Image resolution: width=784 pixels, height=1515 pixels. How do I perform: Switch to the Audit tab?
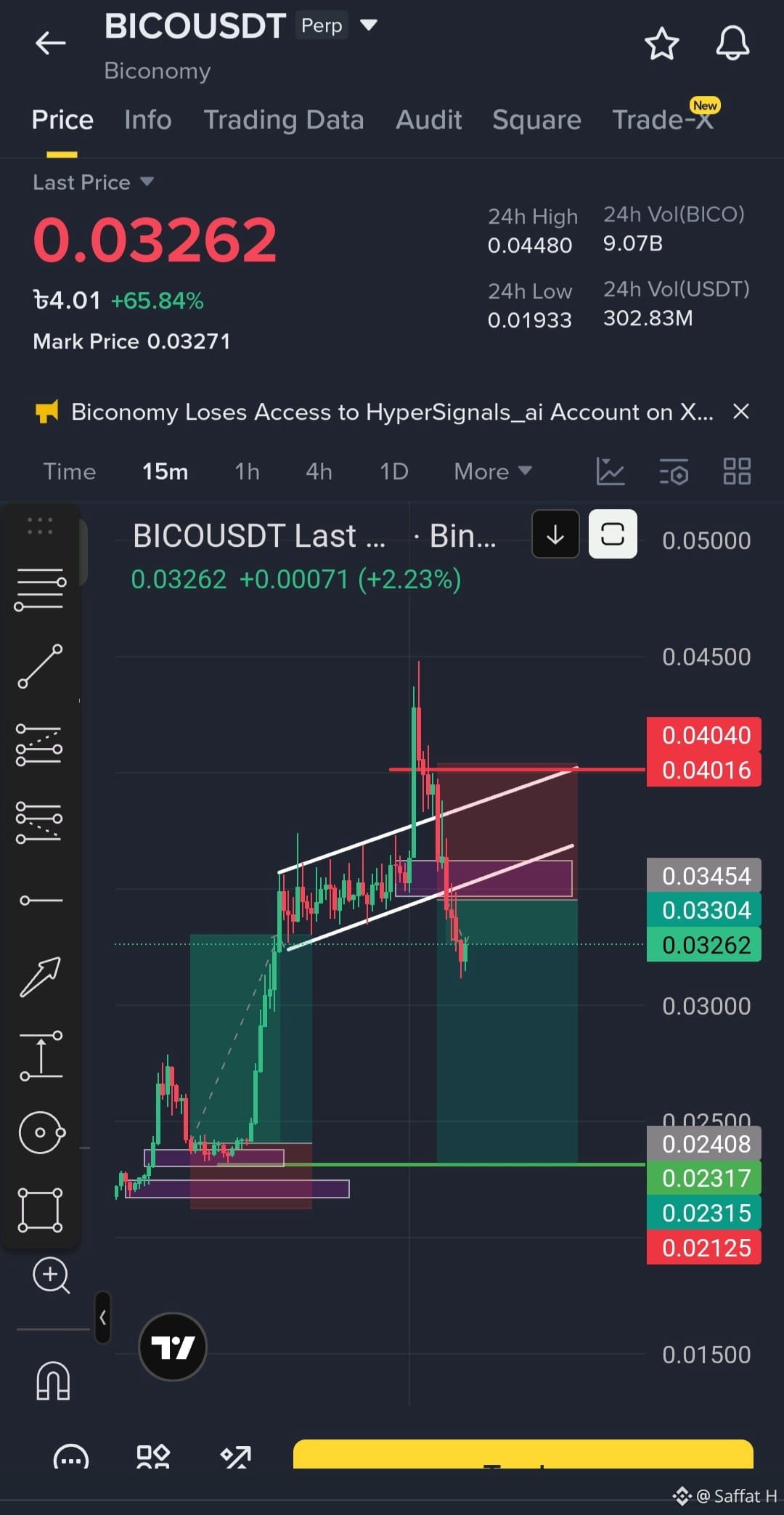(429, 120)
